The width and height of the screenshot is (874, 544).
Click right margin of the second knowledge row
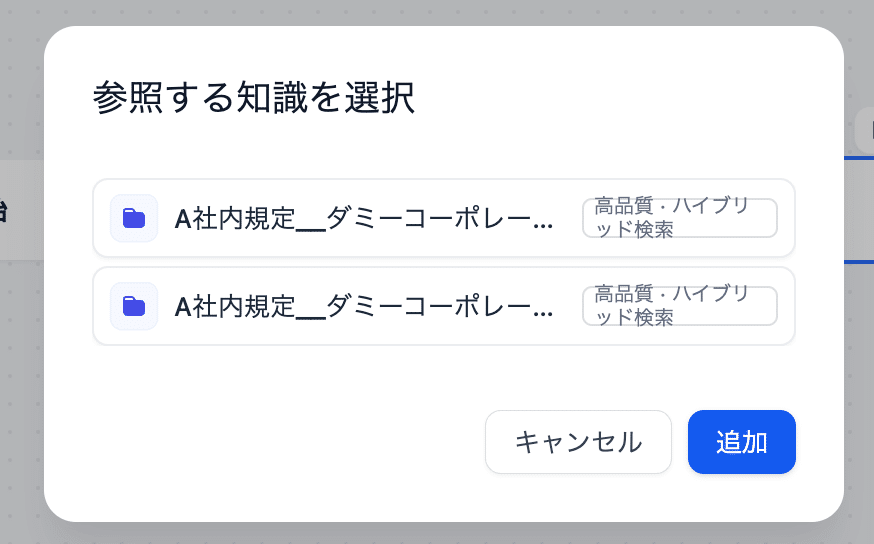(x=786, y=306)
